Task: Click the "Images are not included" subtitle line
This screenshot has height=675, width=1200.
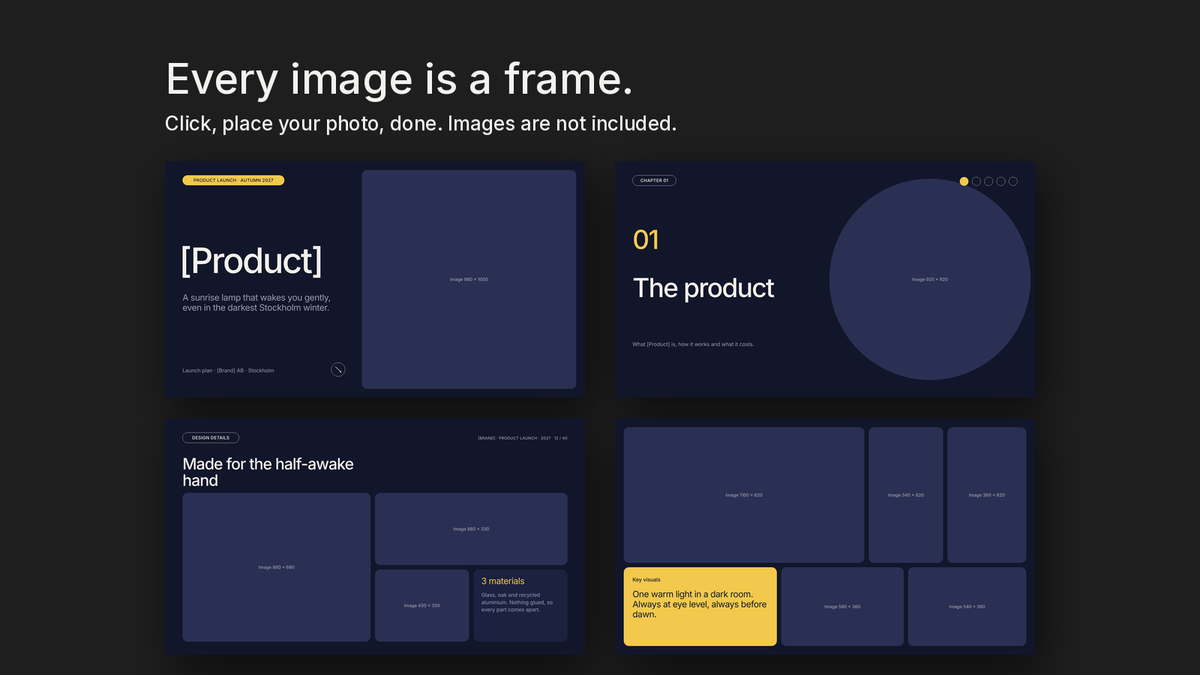Action: pyautogui.click(x=421, y=124)
